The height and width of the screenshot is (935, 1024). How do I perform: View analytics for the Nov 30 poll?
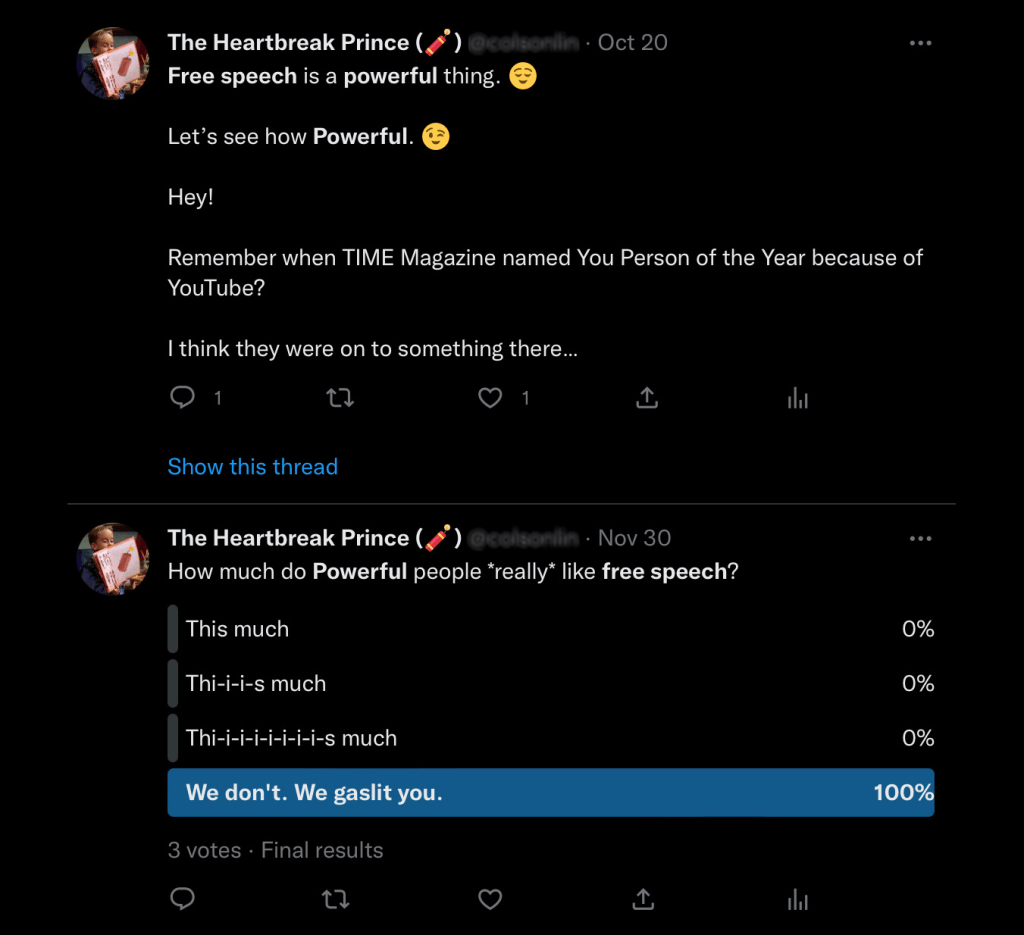797,900
